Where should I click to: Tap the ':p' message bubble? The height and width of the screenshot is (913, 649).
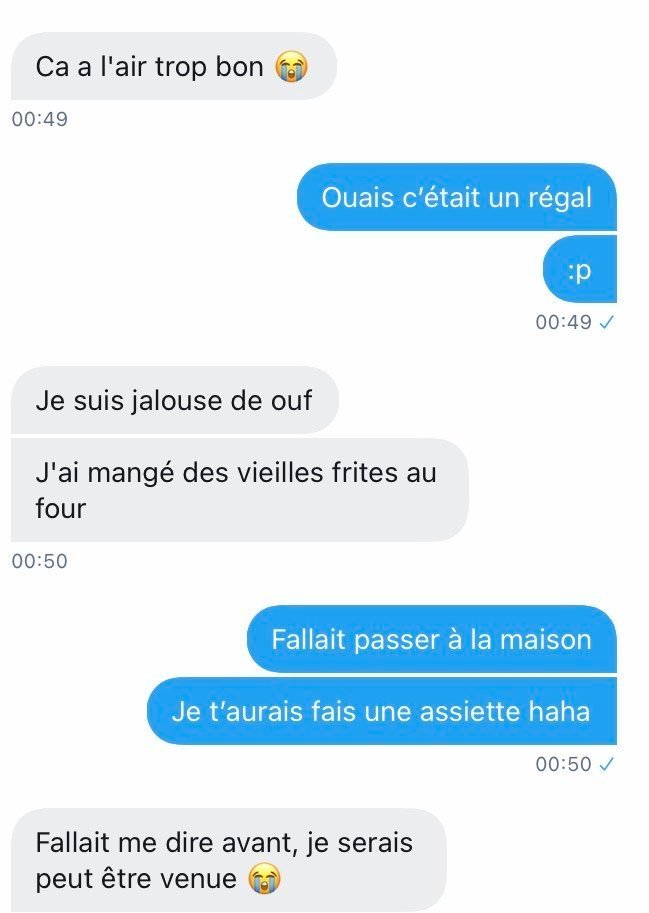coord(580,270)
